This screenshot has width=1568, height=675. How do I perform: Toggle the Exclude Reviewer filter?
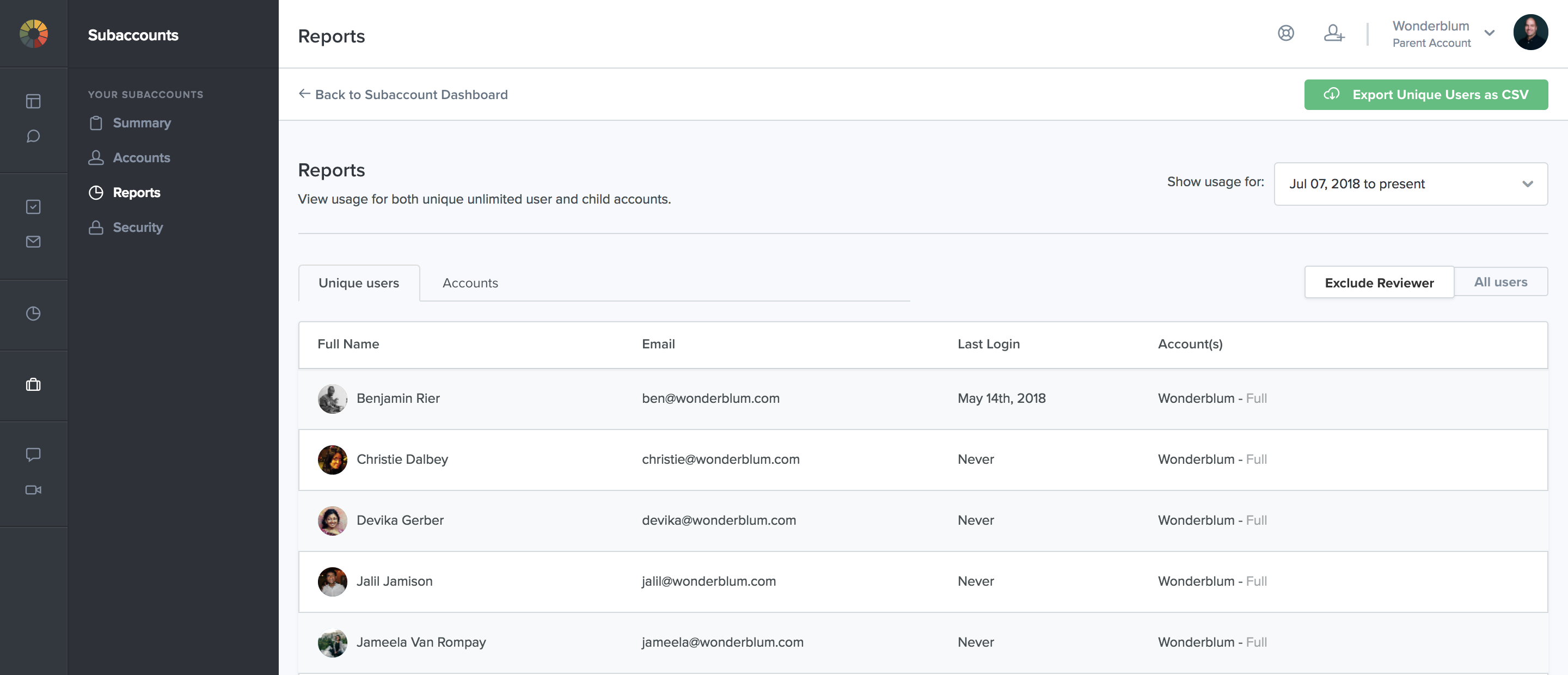point(1379,283)
